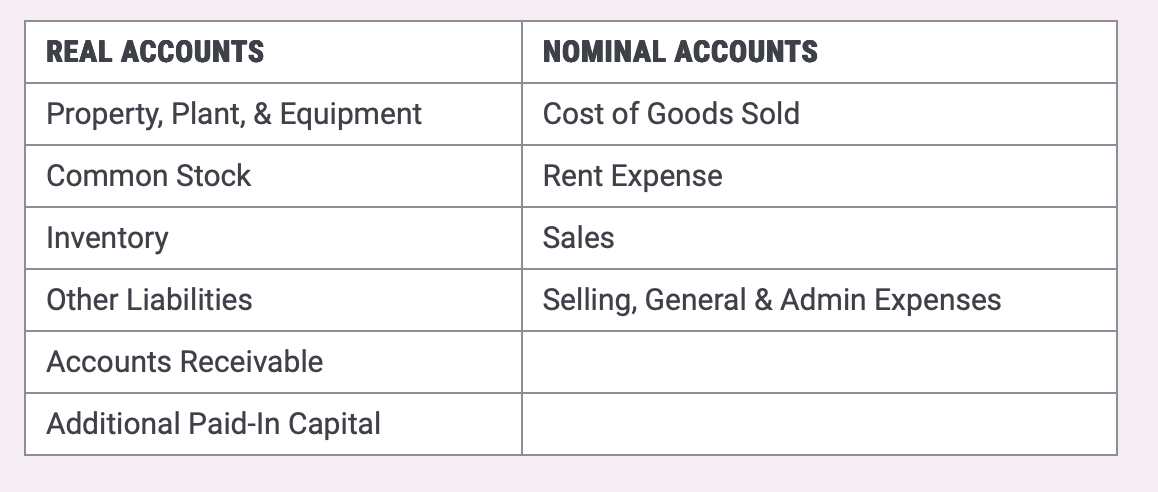Image resolution: width=1158 pixels, height=492 pixels.
Task: Click the NOMINAL ACCOUNTS column header
Action: click(x=680, y=52)
